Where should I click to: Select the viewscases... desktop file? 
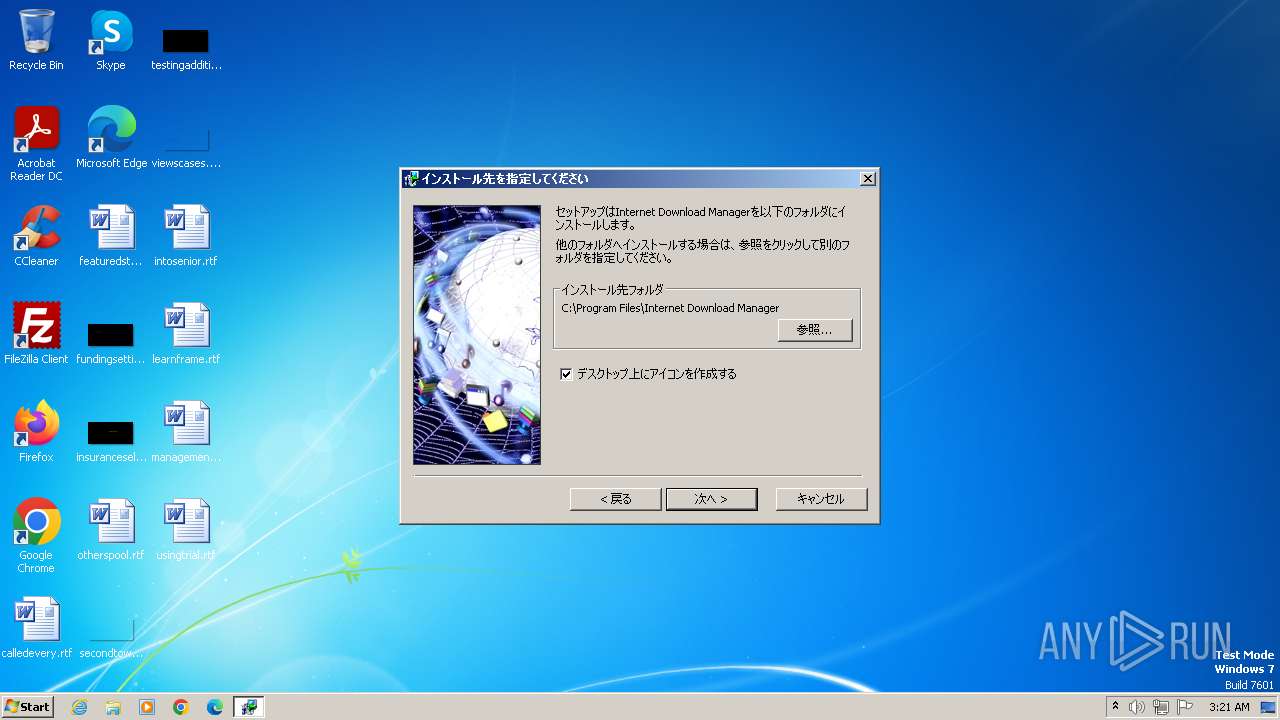click(186, 145)
